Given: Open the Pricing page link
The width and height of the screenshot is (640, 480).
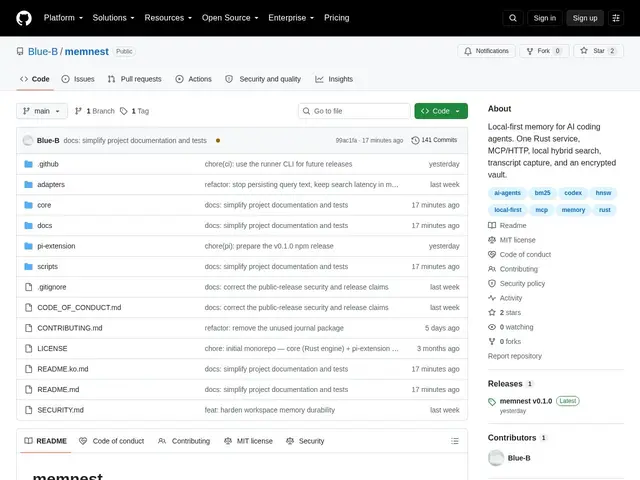Looking at the screenshot, I should [x=336, y=18].
